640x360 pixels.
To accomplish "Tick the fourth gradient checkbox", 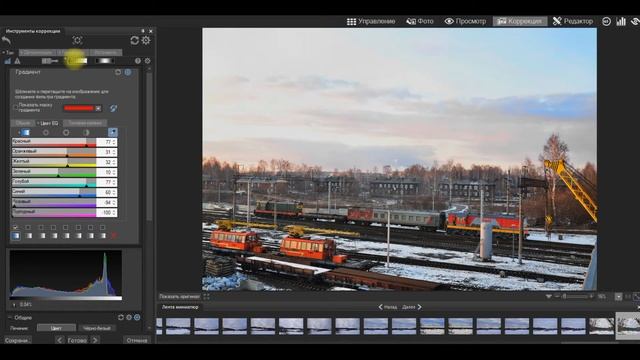I will [x=53, y=227].
